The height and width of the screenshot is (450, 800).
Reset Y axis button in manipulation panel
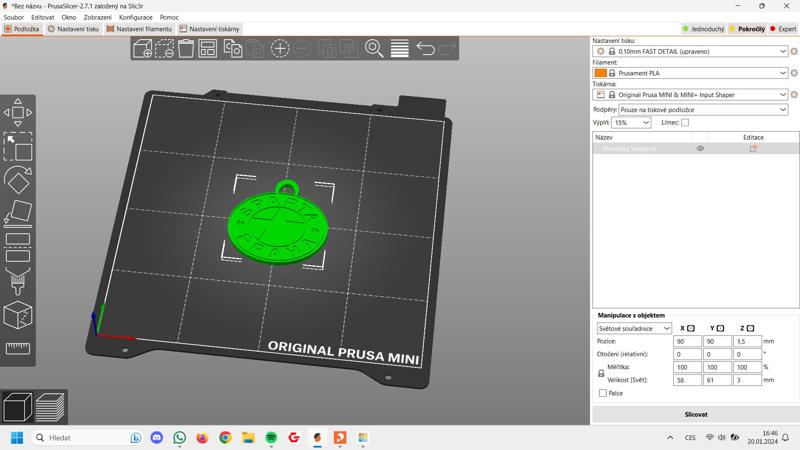coord(720,328)
